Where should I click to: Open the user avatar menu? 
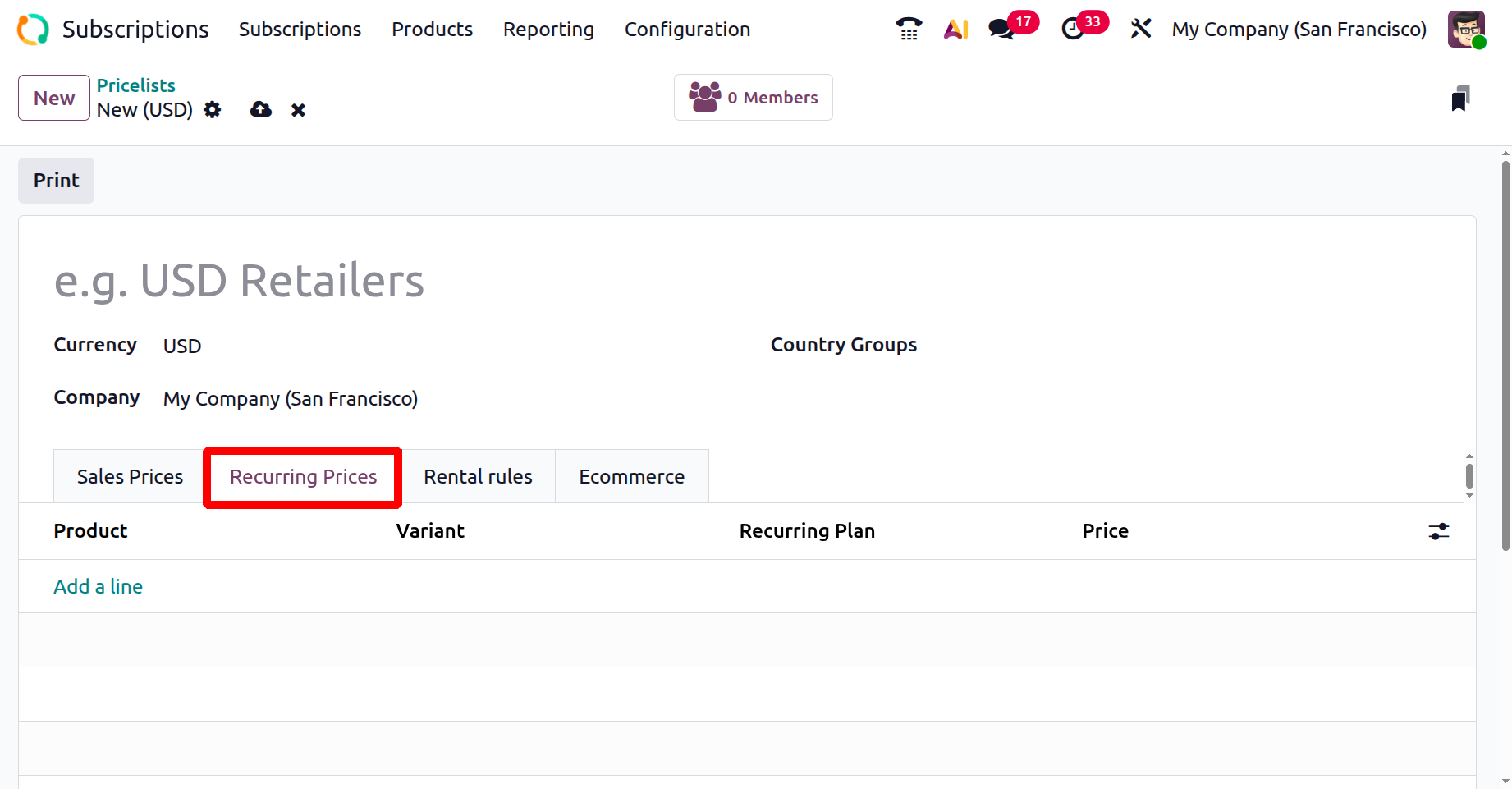[x=1466, y=30]
